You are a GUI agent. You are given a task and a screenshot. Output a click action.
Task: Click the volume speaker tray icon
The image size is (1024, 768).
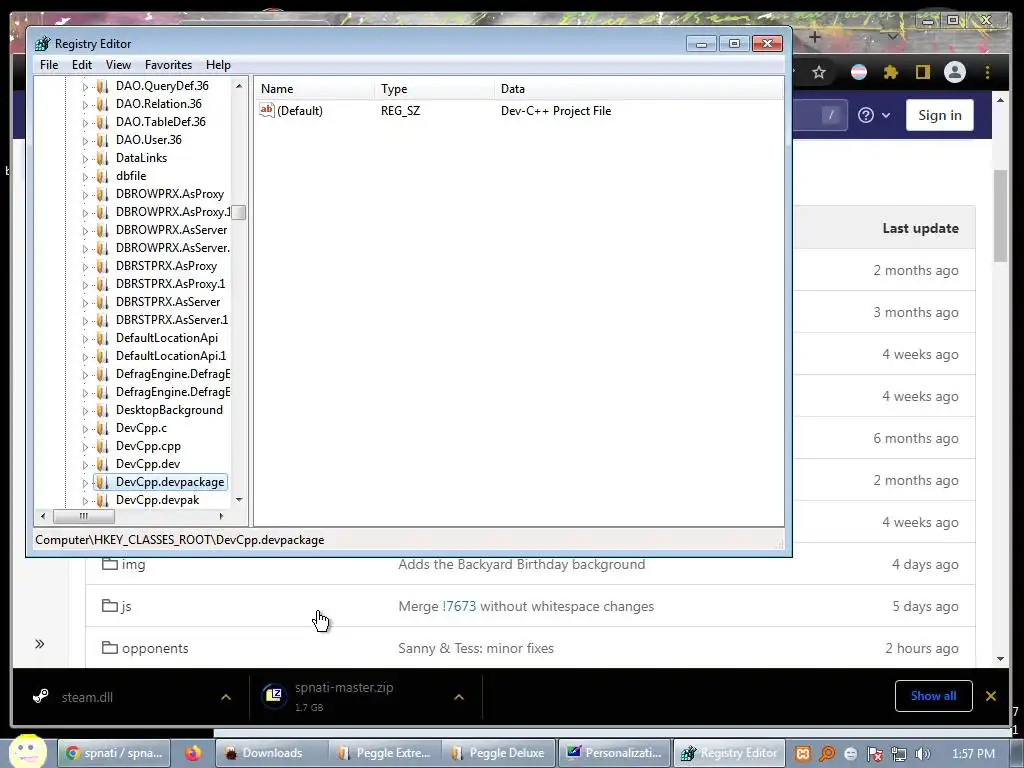coord(922,754)
